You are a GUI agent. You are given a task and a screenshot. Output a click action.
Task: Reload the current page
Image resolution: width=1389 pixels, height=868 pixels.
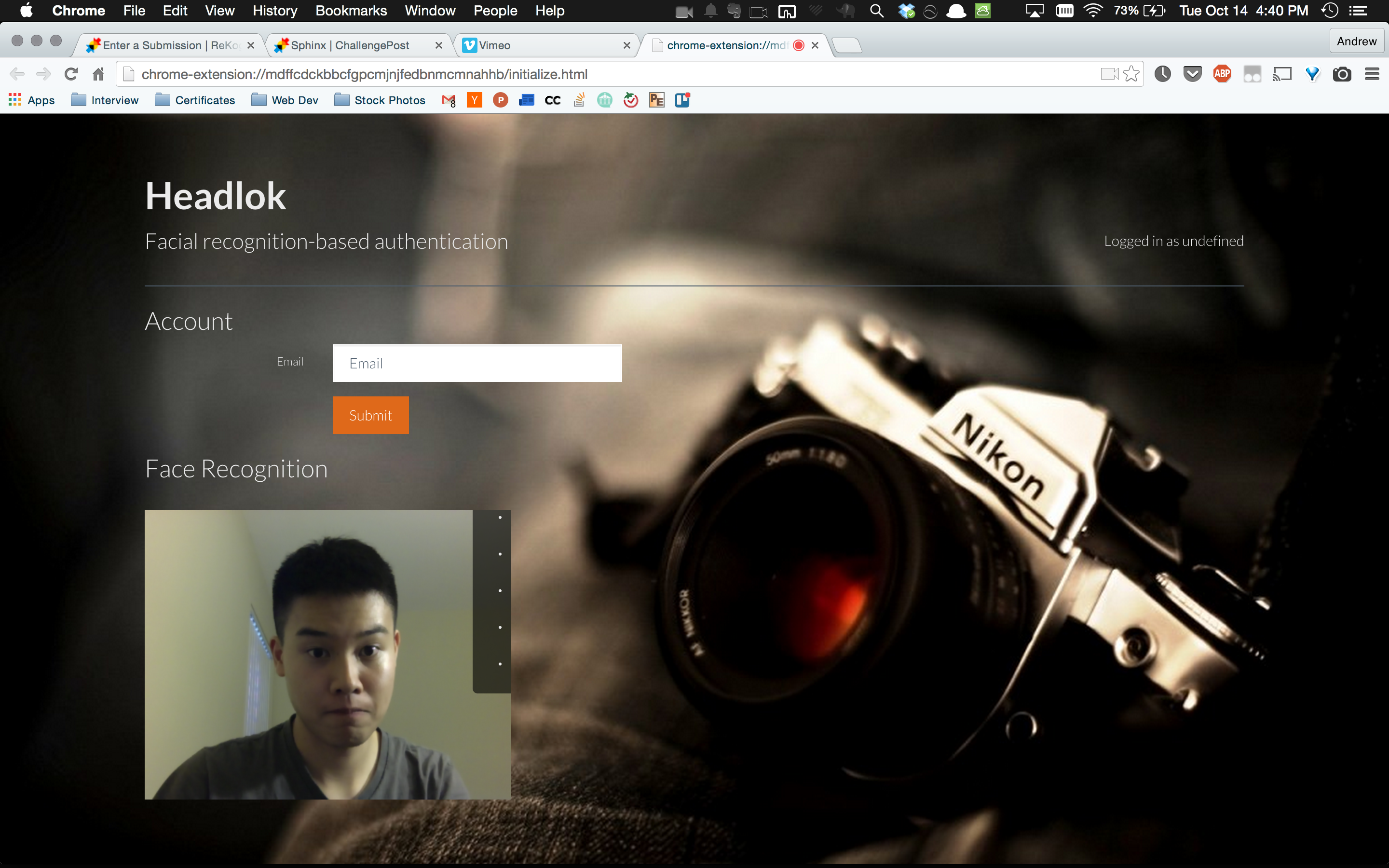click(71, 74)
